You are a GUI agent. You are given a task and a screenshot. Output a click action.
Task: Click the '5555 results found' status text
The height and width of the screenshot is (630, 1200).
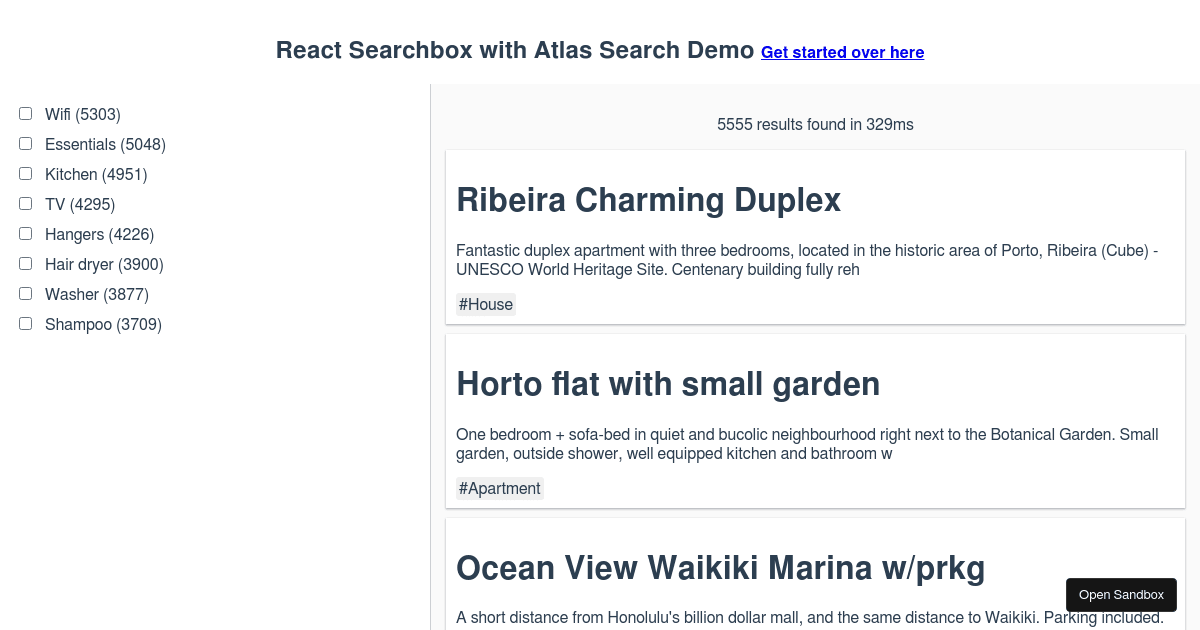(815, 124)
